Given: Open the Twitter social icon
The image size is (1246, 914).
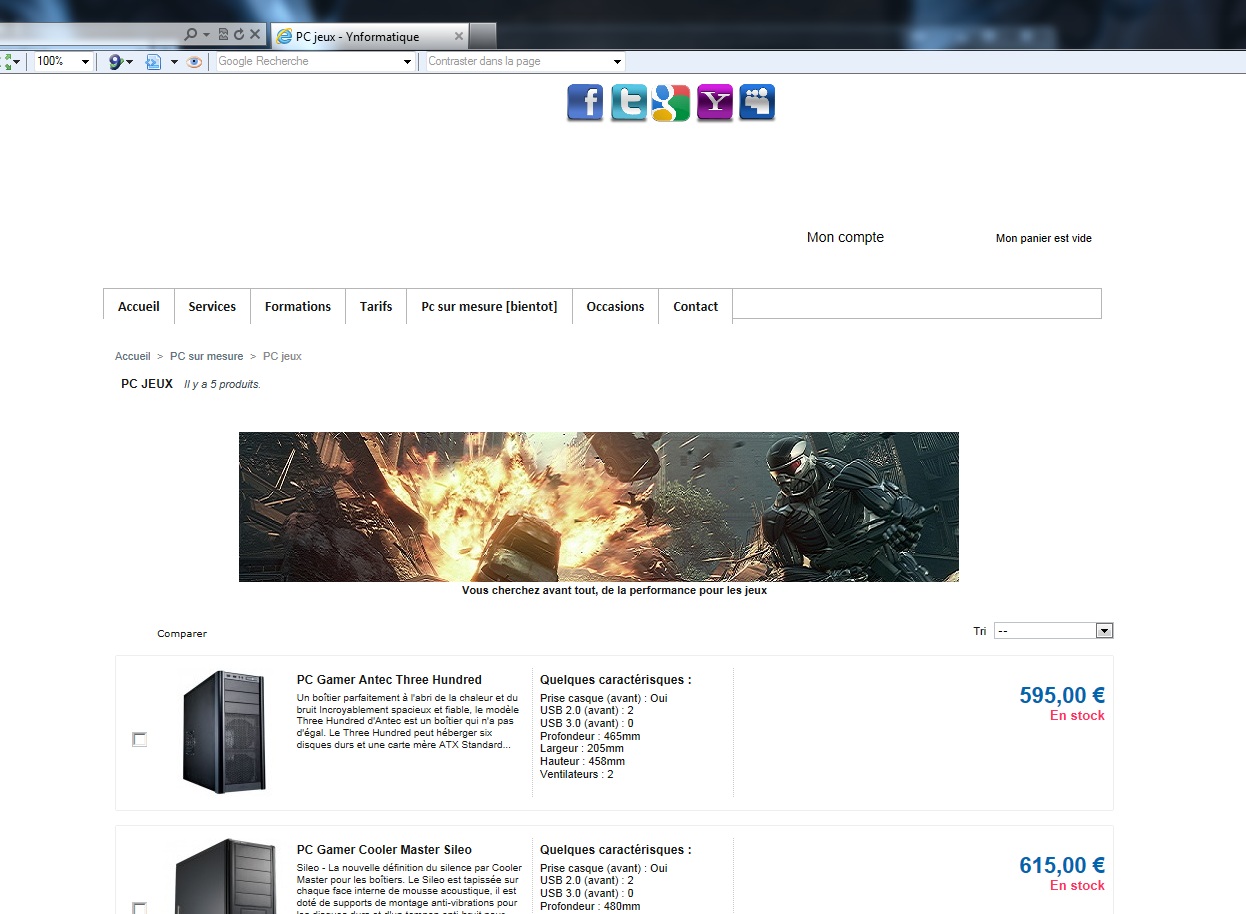Looking at the screenshot, I should [x=629, y=103].
